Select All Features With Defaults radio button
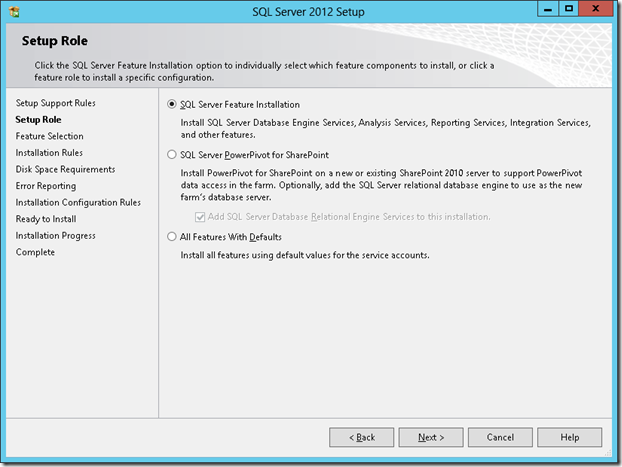 tap(171, 237)
